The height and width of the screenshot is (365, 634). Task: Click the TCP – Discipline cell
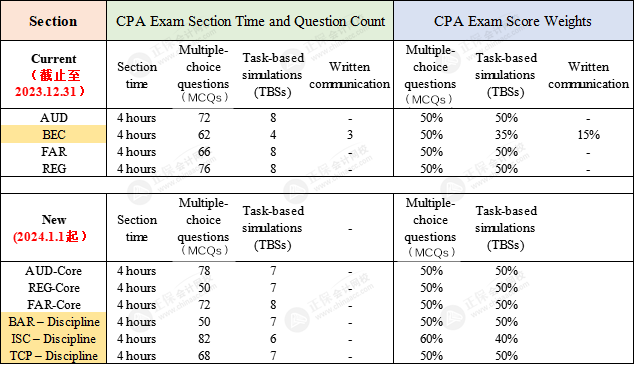(53, 356)
